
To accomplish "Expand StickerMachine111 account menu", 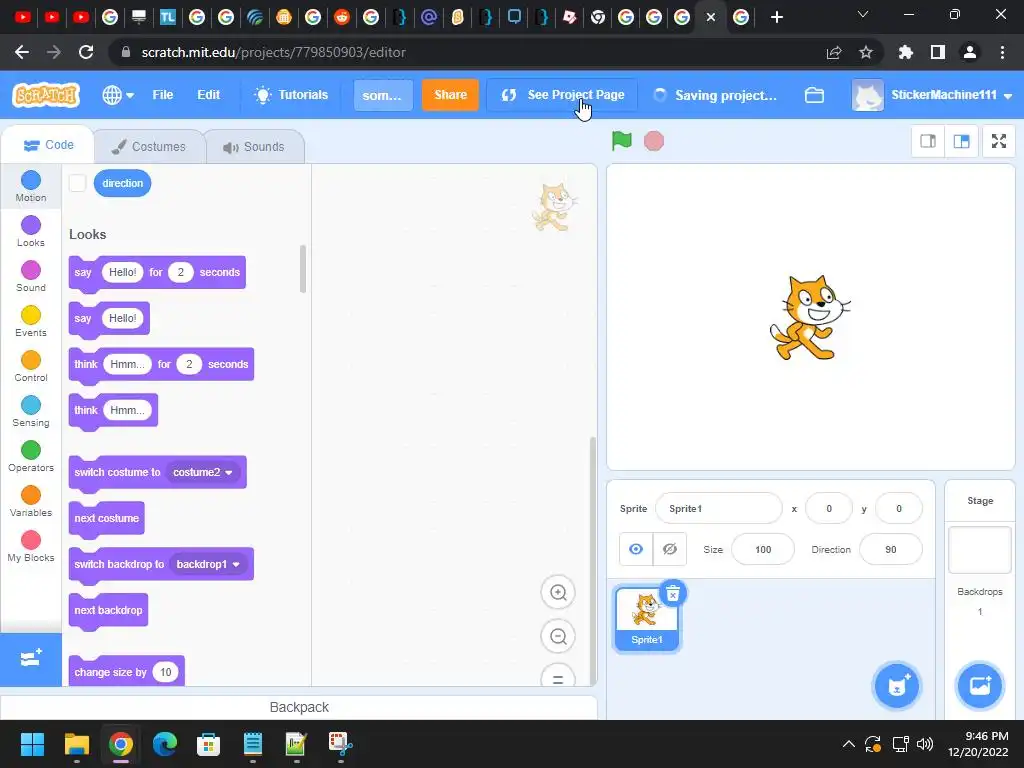I will pos(932,95).
